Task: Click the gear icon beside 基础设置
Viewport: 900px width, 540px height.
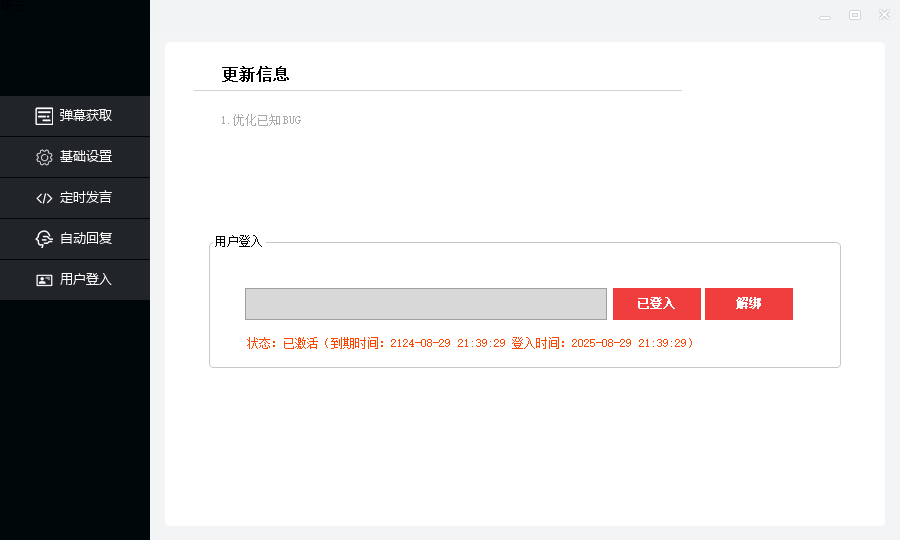Action: (x=44, y=157)
